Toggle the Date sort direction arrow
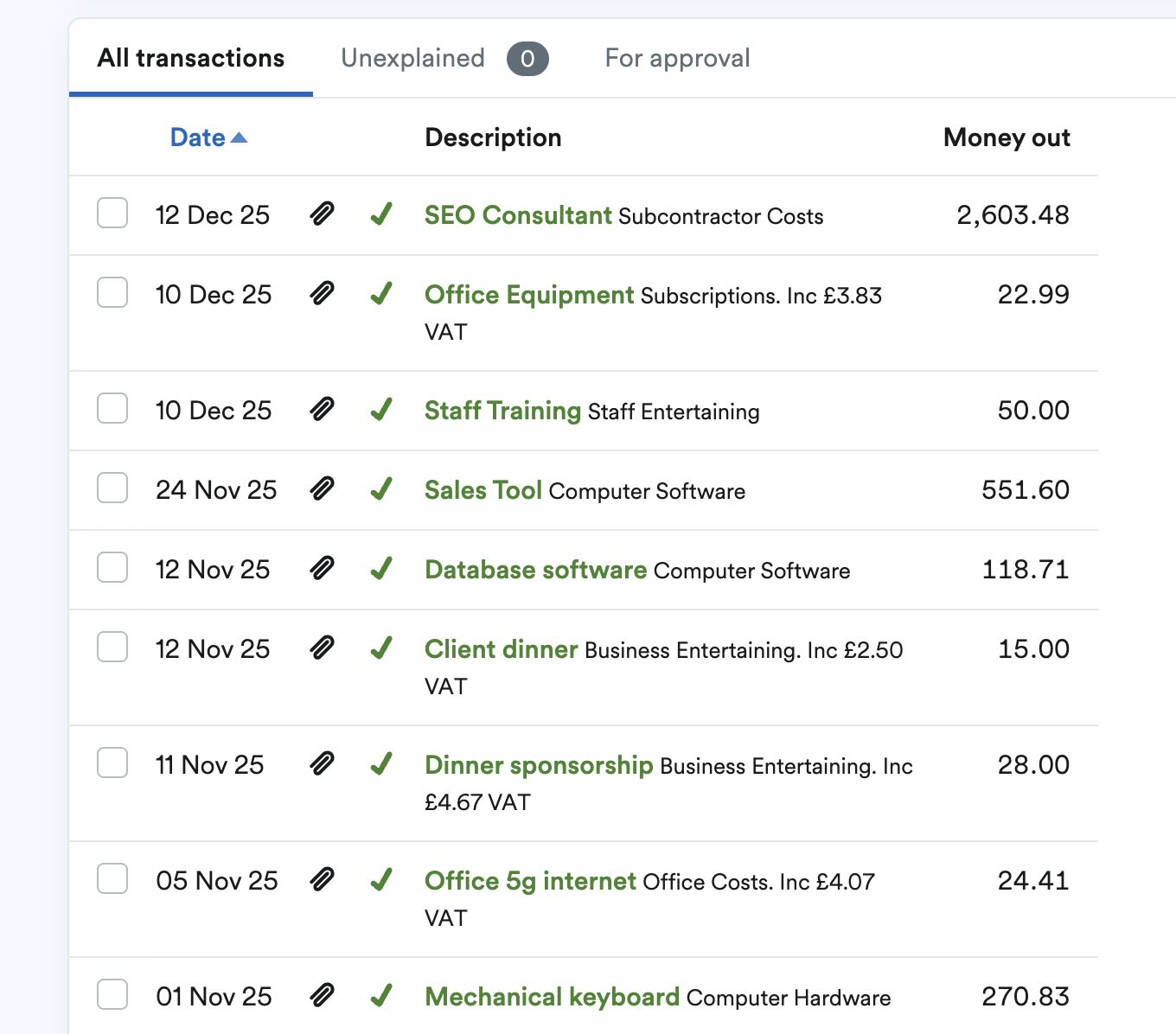Screen dimensions: 1176x1034 pyautogui.click(x=240, y=137)
